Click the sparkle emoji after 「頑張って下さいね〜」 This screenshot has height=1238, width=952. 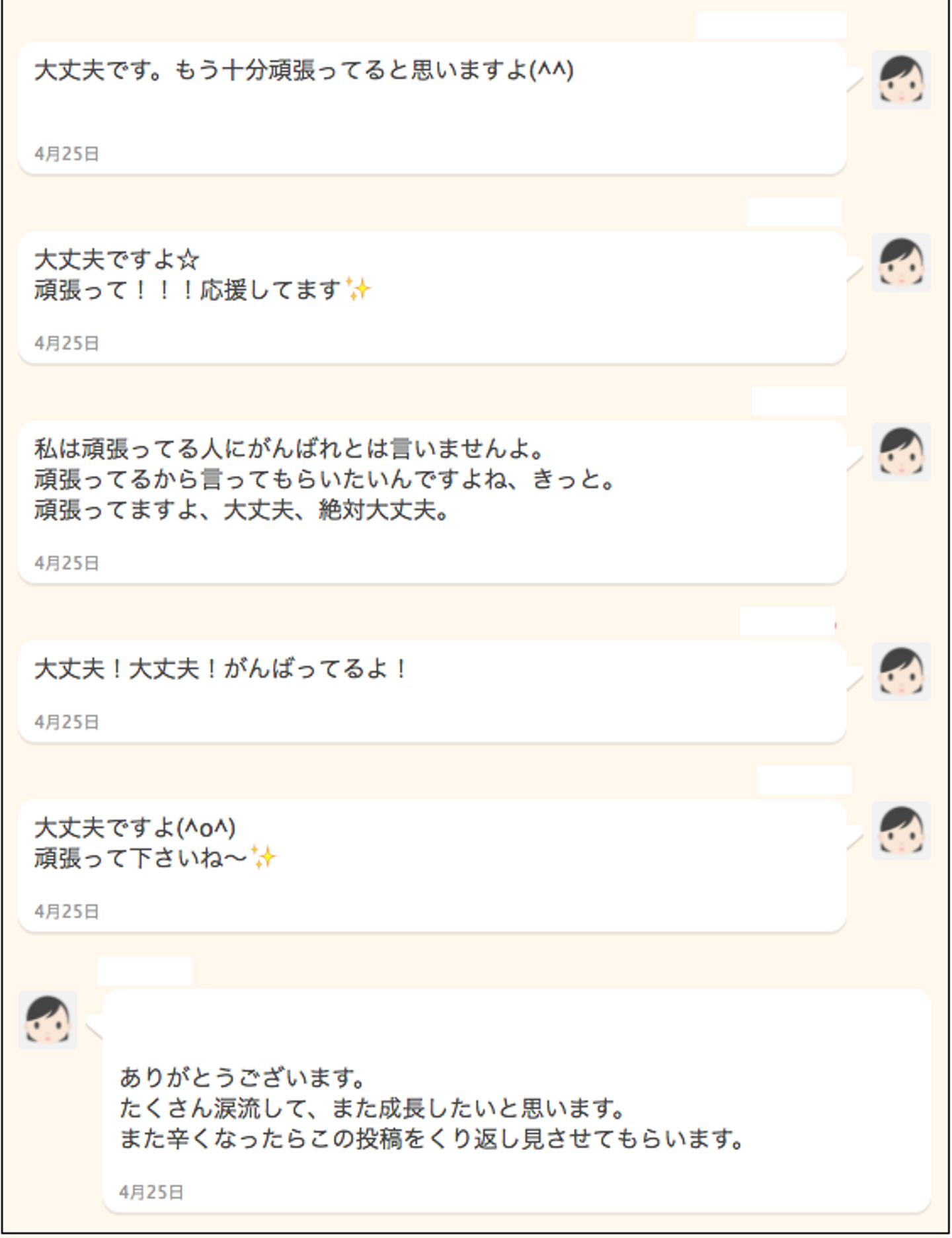point(264,858)
